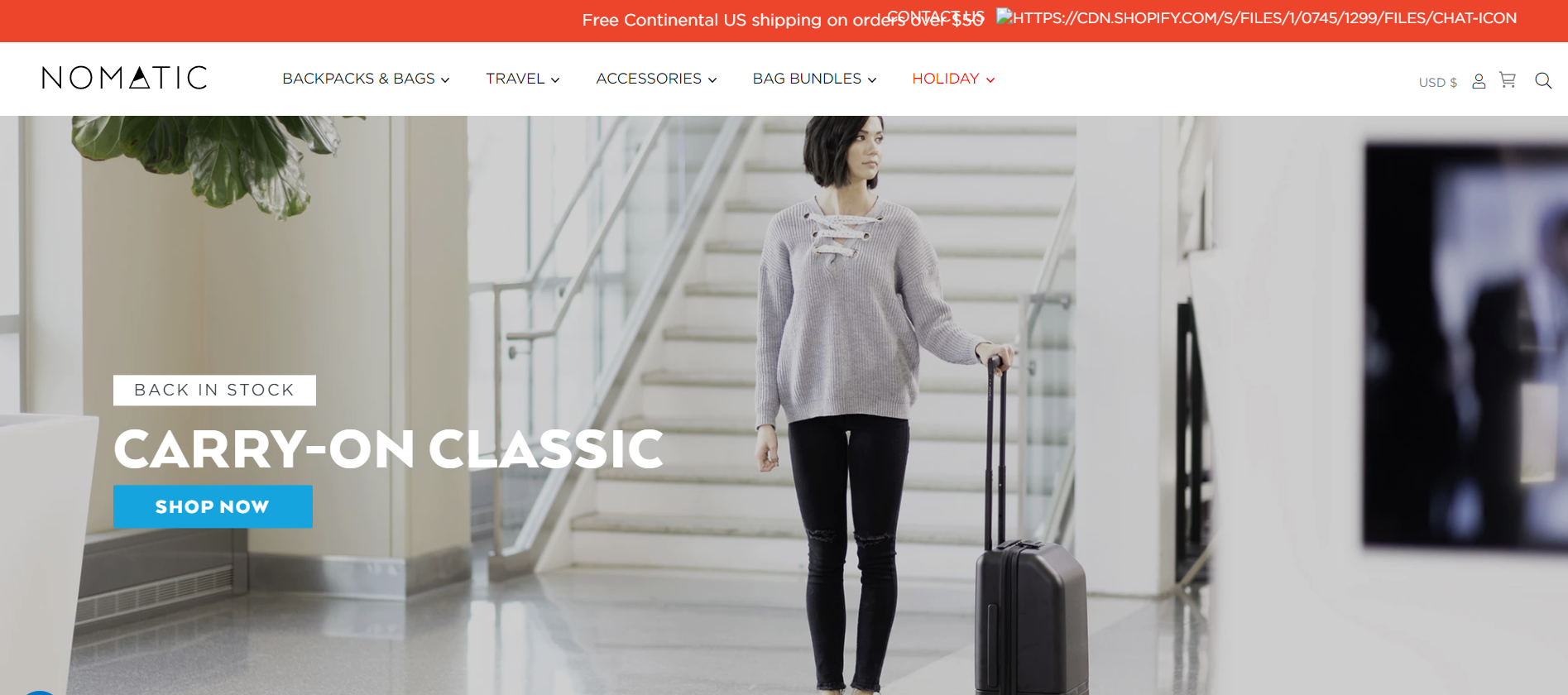Expand the red Holiday chevron arrow
Screen dimensions: 1568x695
point(990,80)
